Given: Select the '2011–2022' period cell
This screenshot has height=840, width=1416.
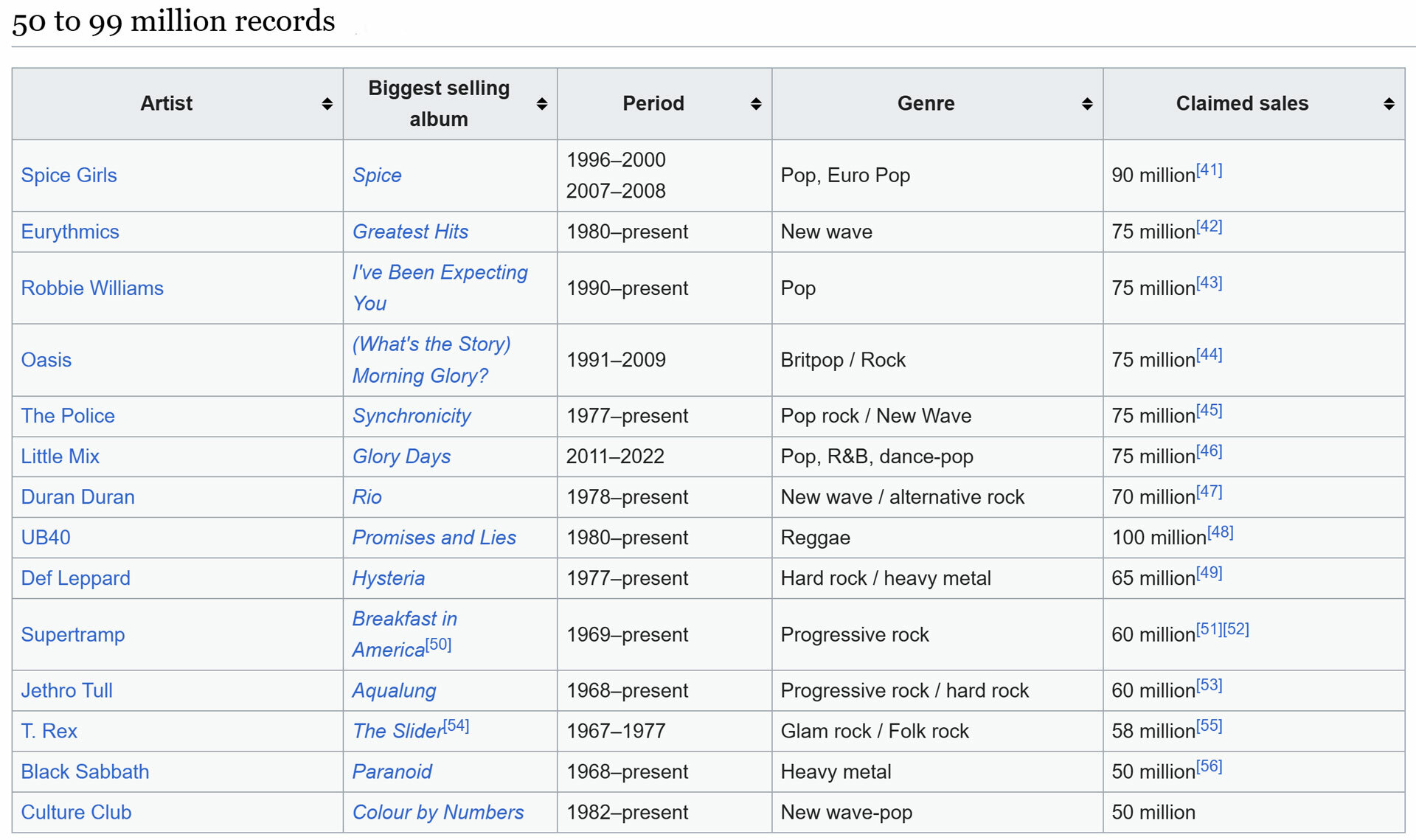Looking at the screenshot, I should 664,457.
